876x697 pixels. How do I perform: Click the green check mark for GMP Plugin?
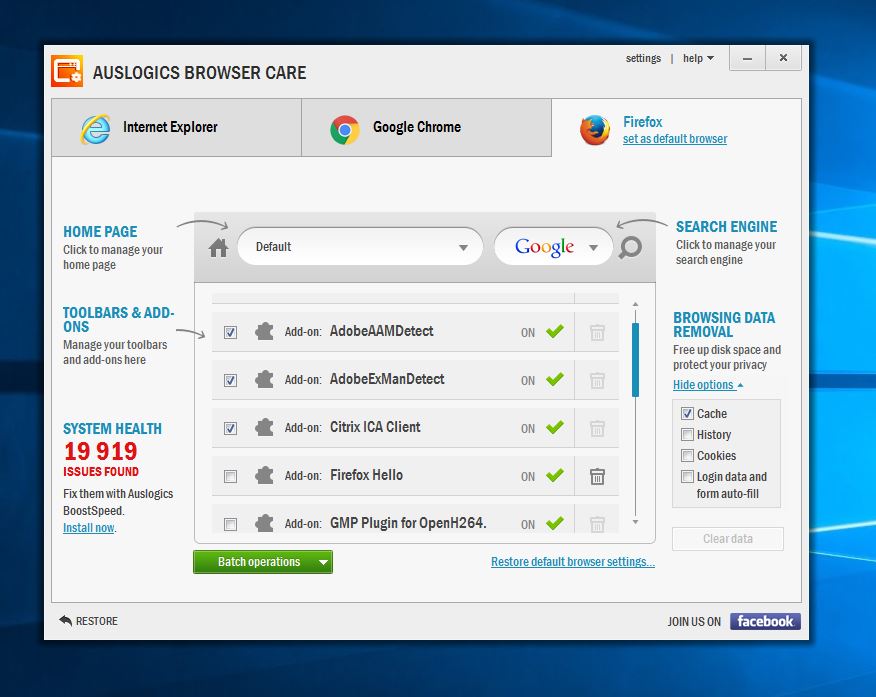[555, 523]
